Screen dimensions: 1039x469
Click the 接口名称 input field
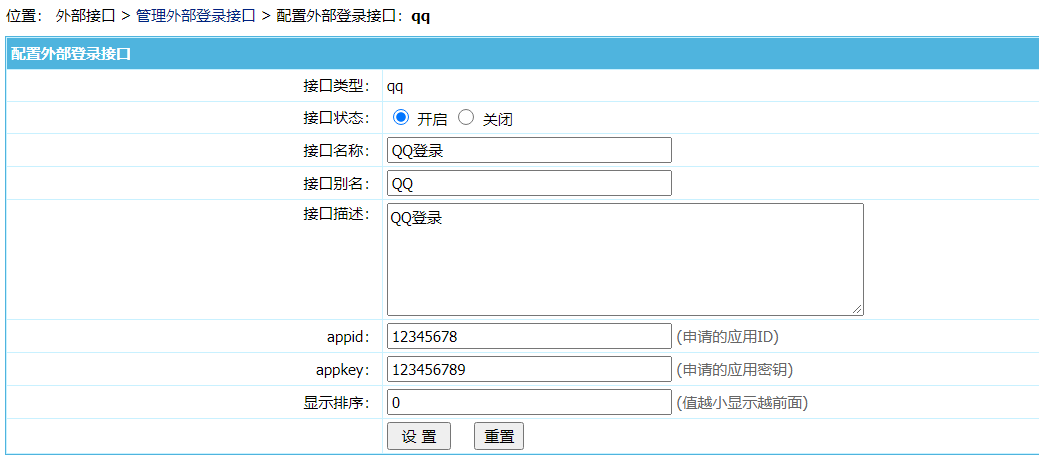[x=529, y=150]
